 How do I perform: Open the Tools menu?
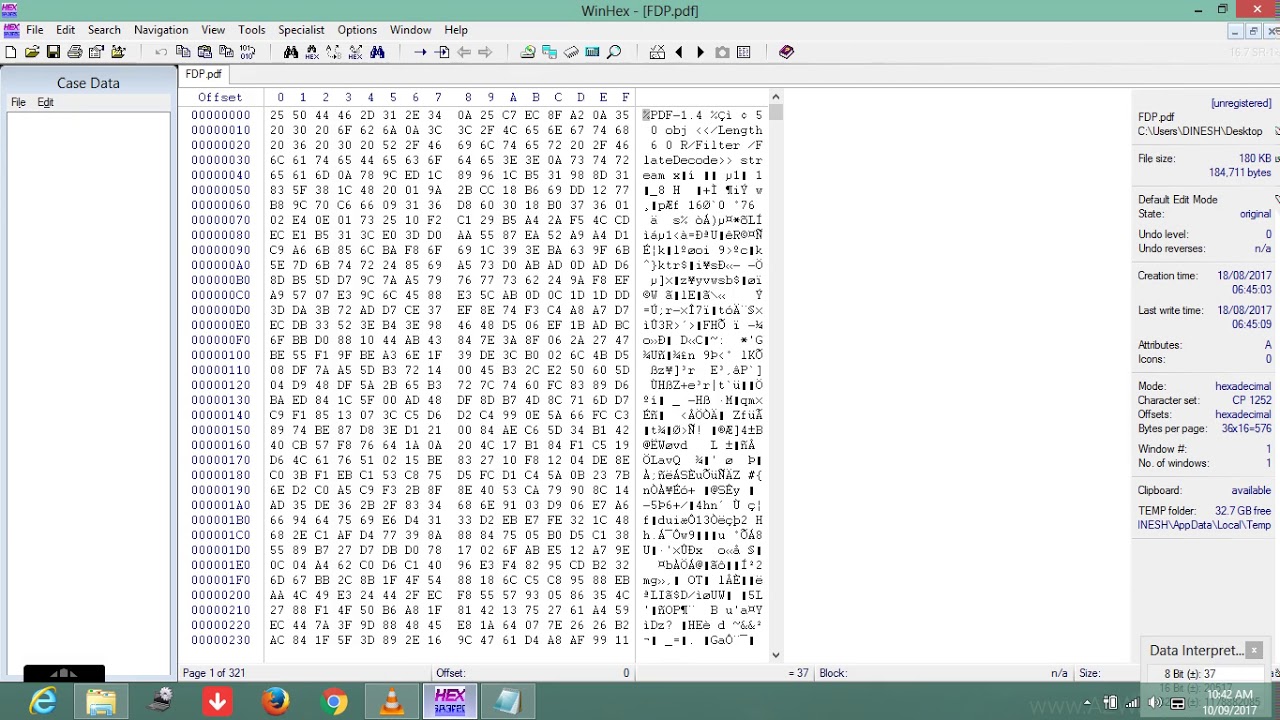click(252, 30)
